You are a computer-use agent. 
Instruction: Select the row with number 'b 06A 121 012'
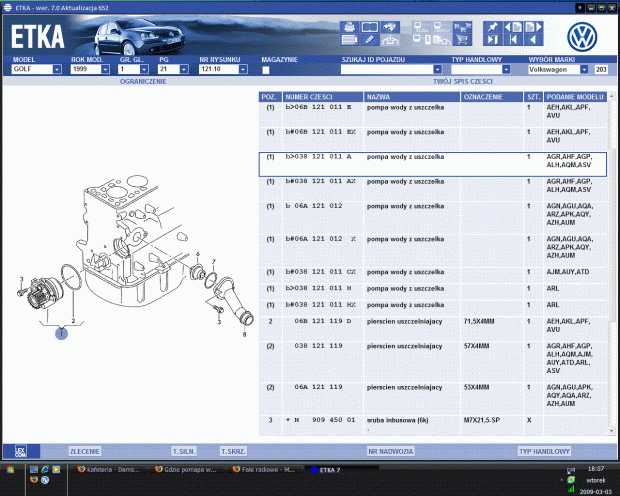point(433,218)
